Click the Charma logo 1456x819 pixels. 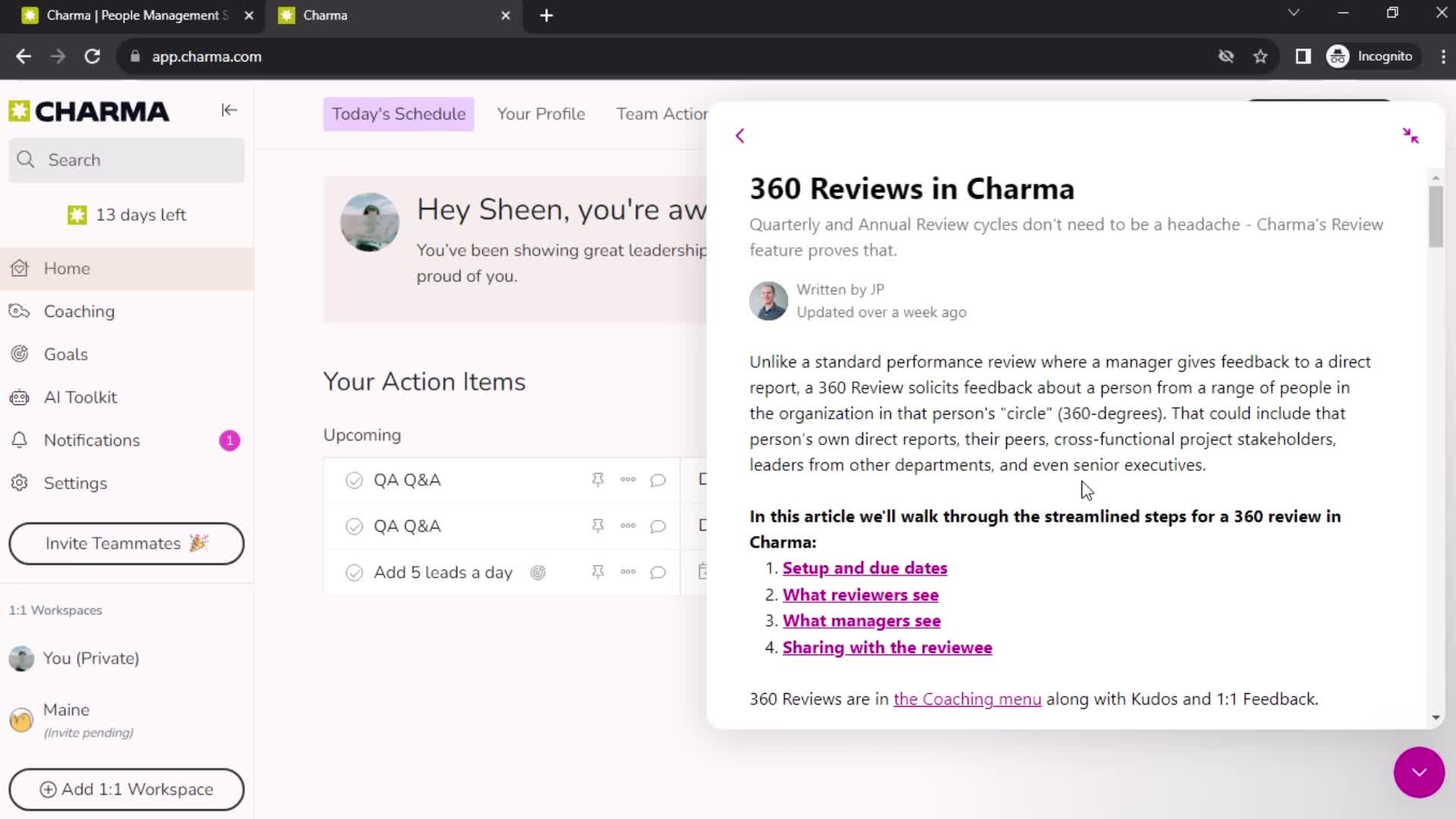tap(89, 111)
